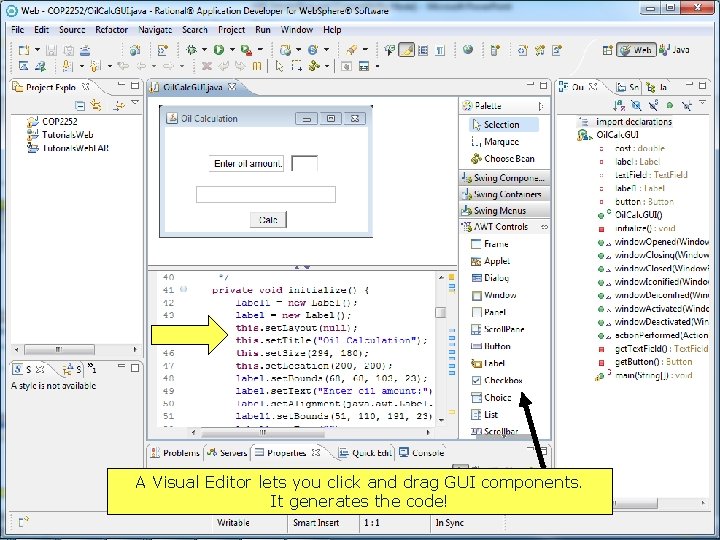This screenshot has width=720, height=540.
Task: Click the editor horizontal scrollbar thumb
Action: click(262, 432)
